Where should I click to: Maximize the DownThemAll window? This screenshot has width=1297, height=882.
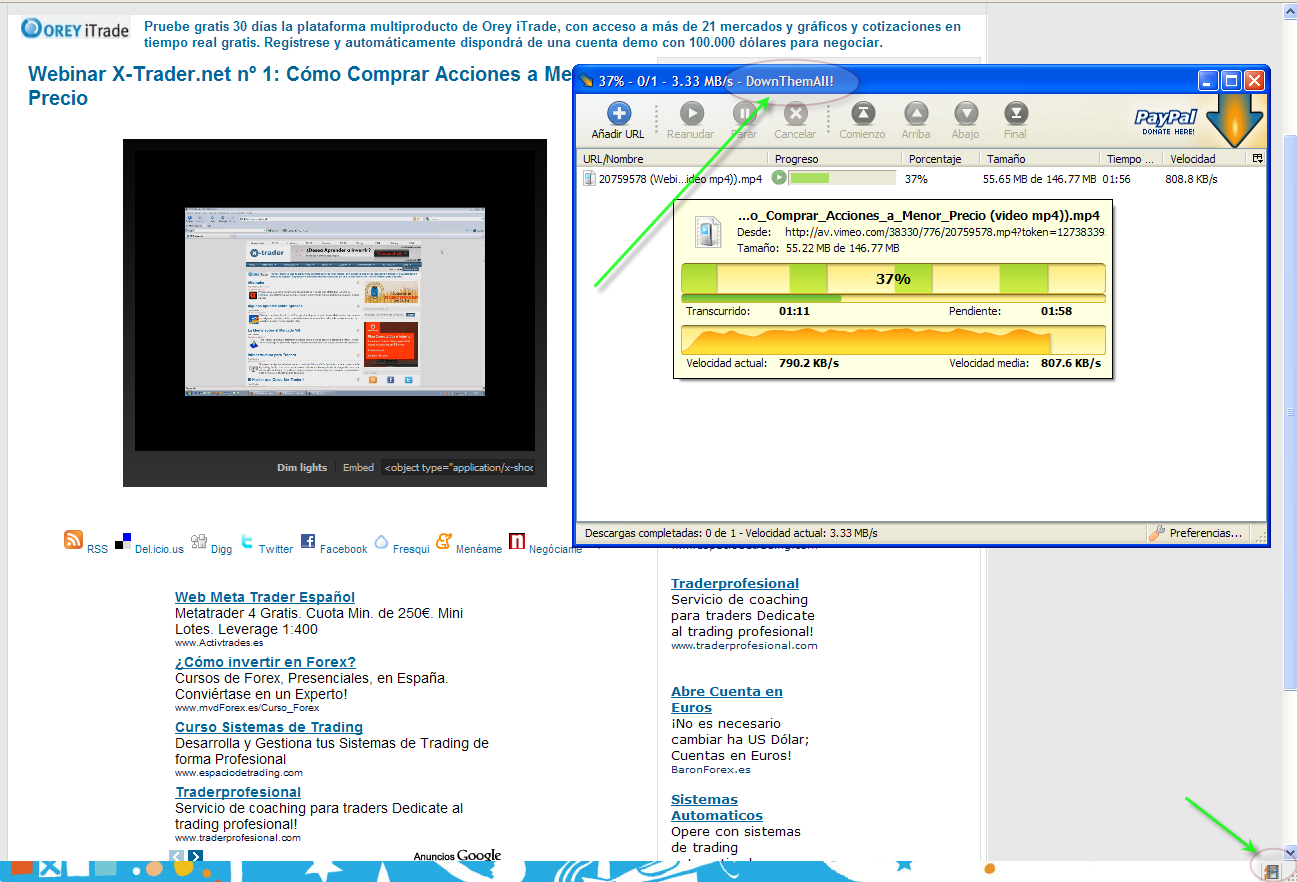[x=1232, y=81]
